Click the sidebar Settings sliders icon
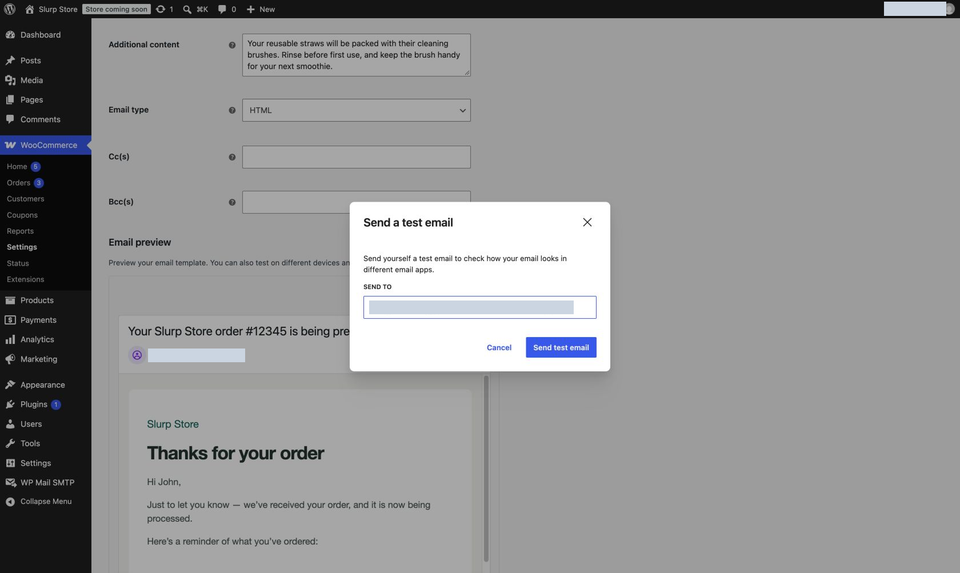960x573 pixels. (x=10, y=463)
